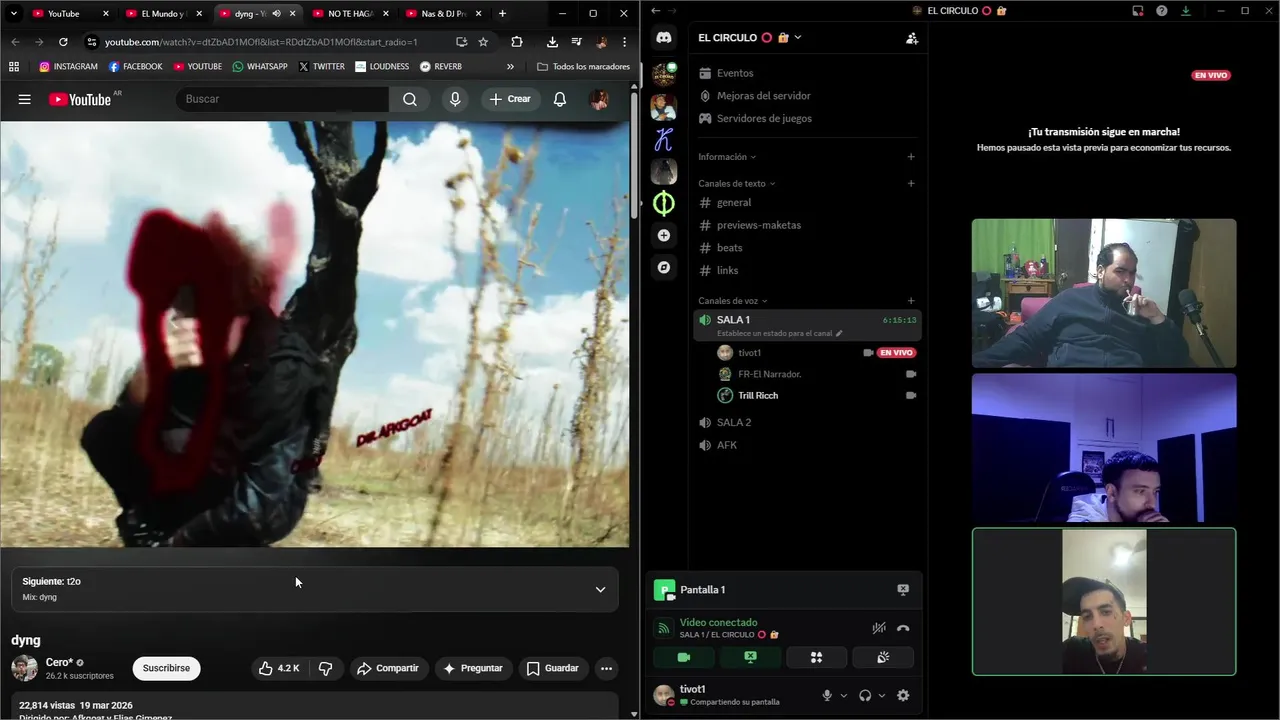The image size is (1280, 720).
Task: Open YouTube notifications bell
Action: (560, 99)
